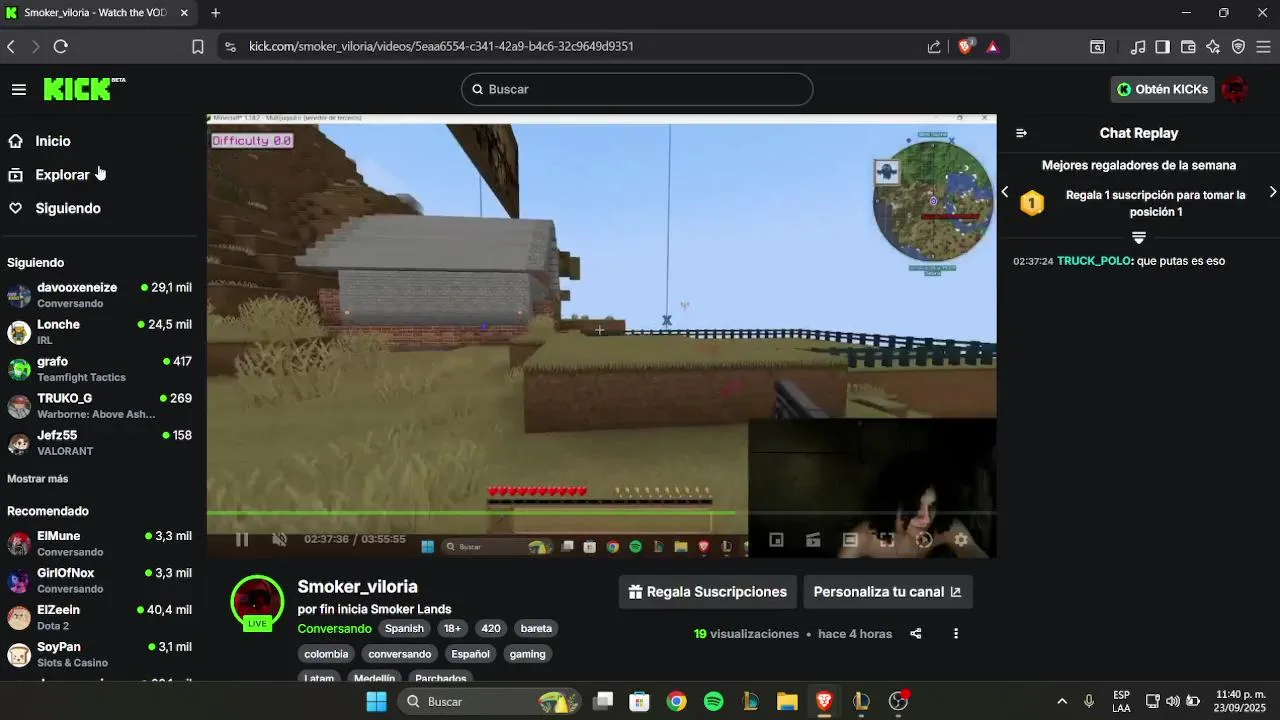This screenshot has width=1280, height=720.
Task: Toggle picture-in-picture mode in the player
Action: (776, 540)
